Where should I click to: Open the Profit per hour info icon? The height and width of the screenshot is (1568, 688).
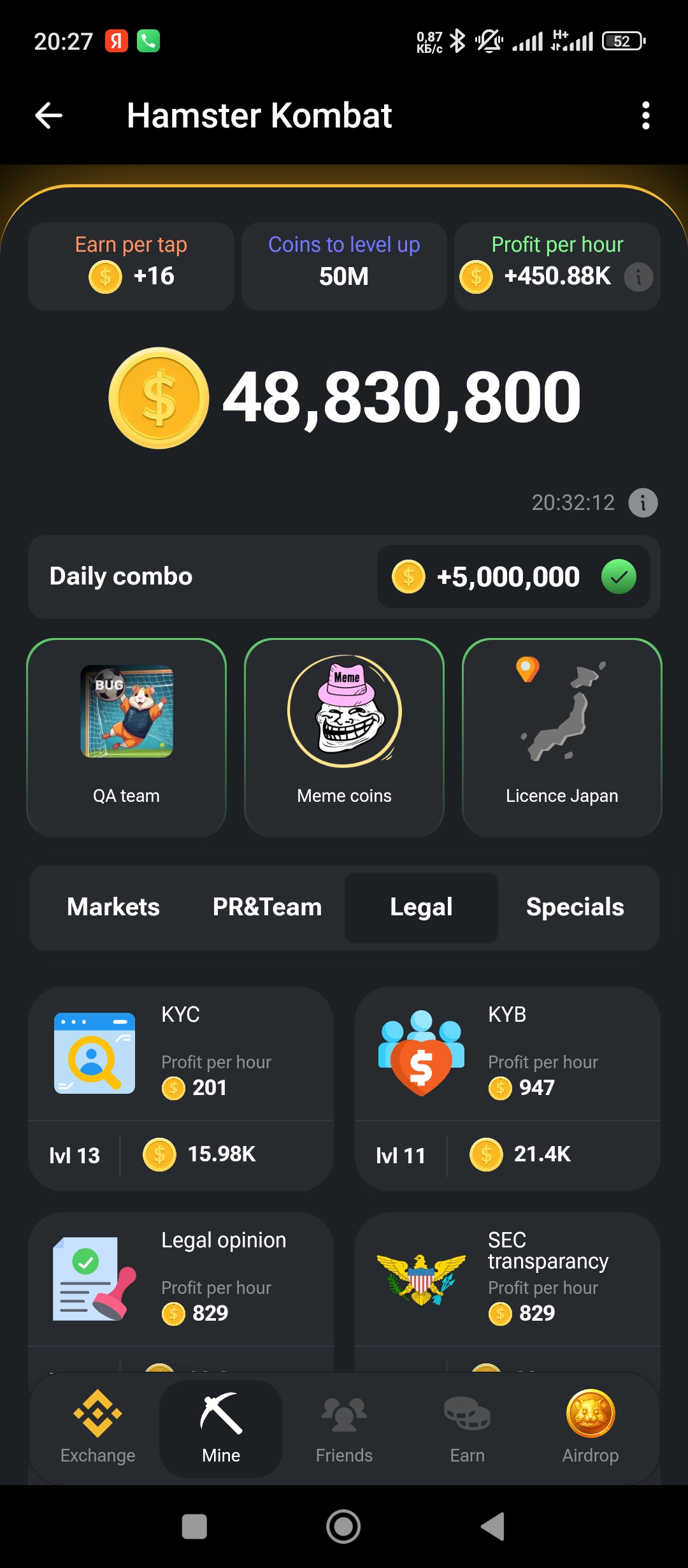(638, 277)
